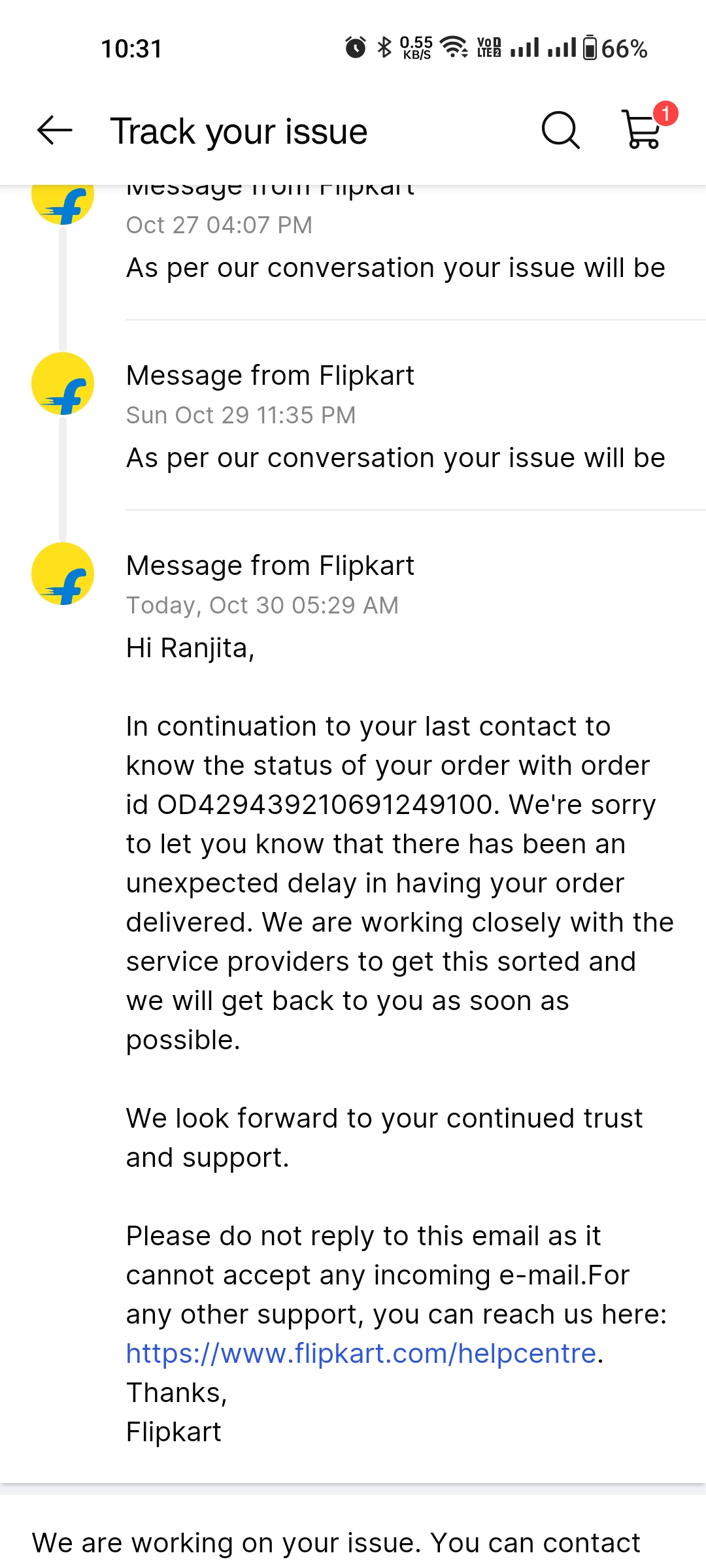Tap the "Track your issue" page title
Screen dimensions: 706x1568
click(239, 131)
